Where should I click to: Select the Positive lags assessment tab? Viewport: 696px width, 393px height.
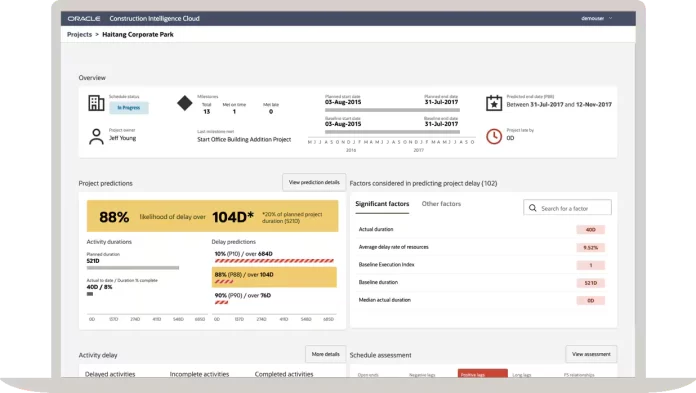pyautogui.click(x=482, y=374)
